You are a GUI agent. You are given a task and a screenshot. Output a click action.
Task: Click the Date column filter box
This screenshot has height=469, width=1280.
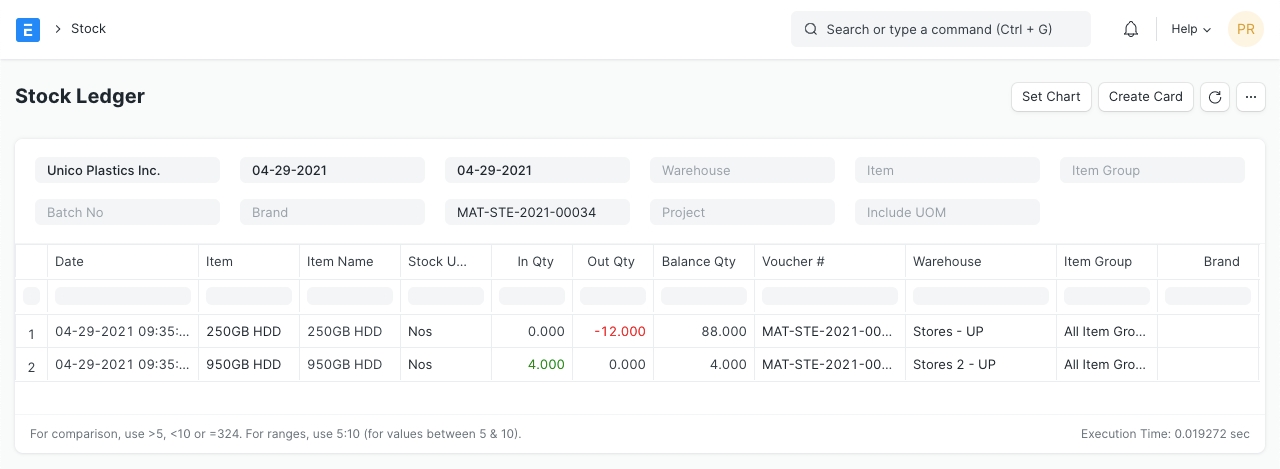click(122, 296)
